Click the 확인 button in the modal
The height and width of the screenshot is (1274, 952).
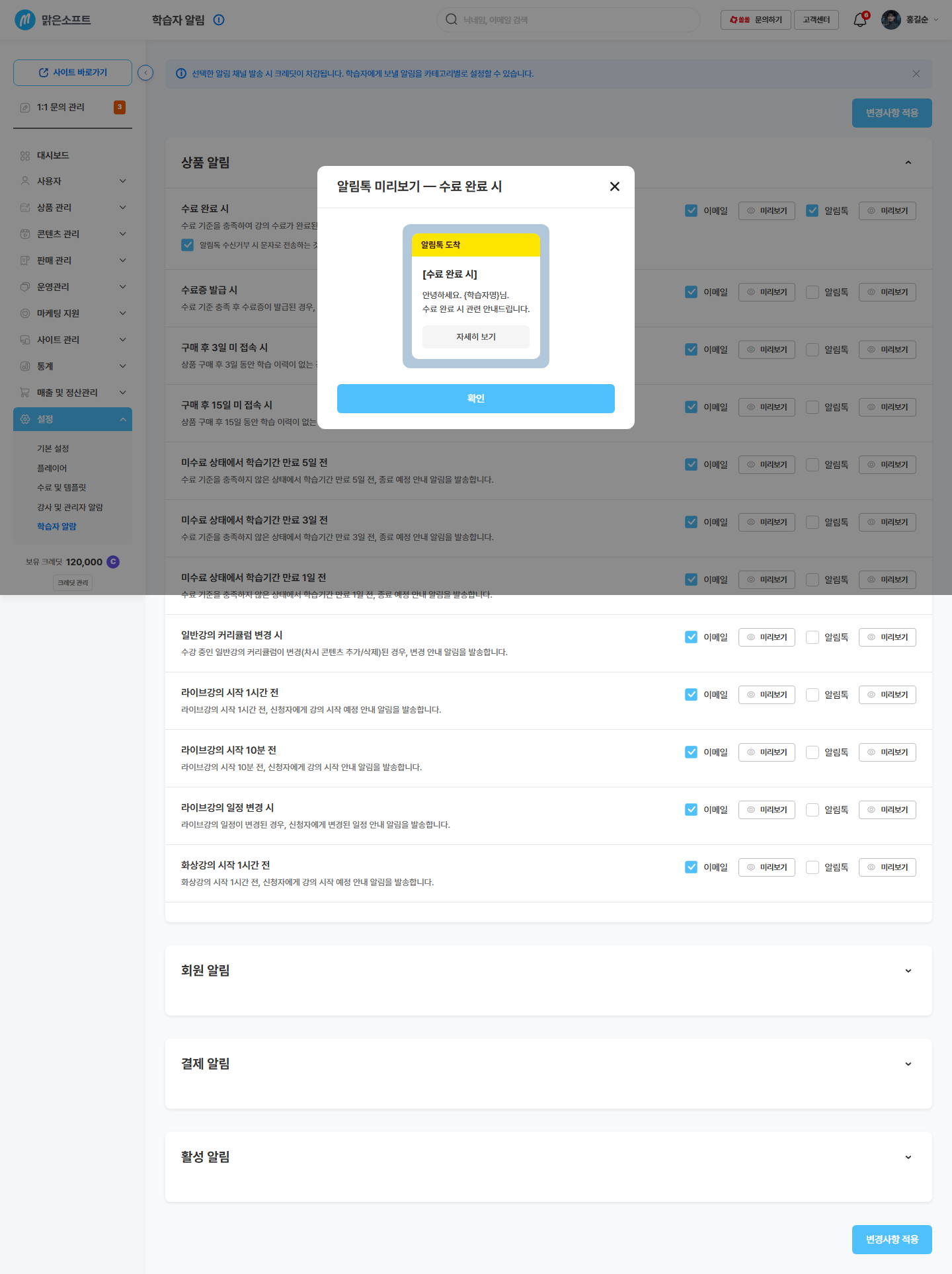(476, 399)
